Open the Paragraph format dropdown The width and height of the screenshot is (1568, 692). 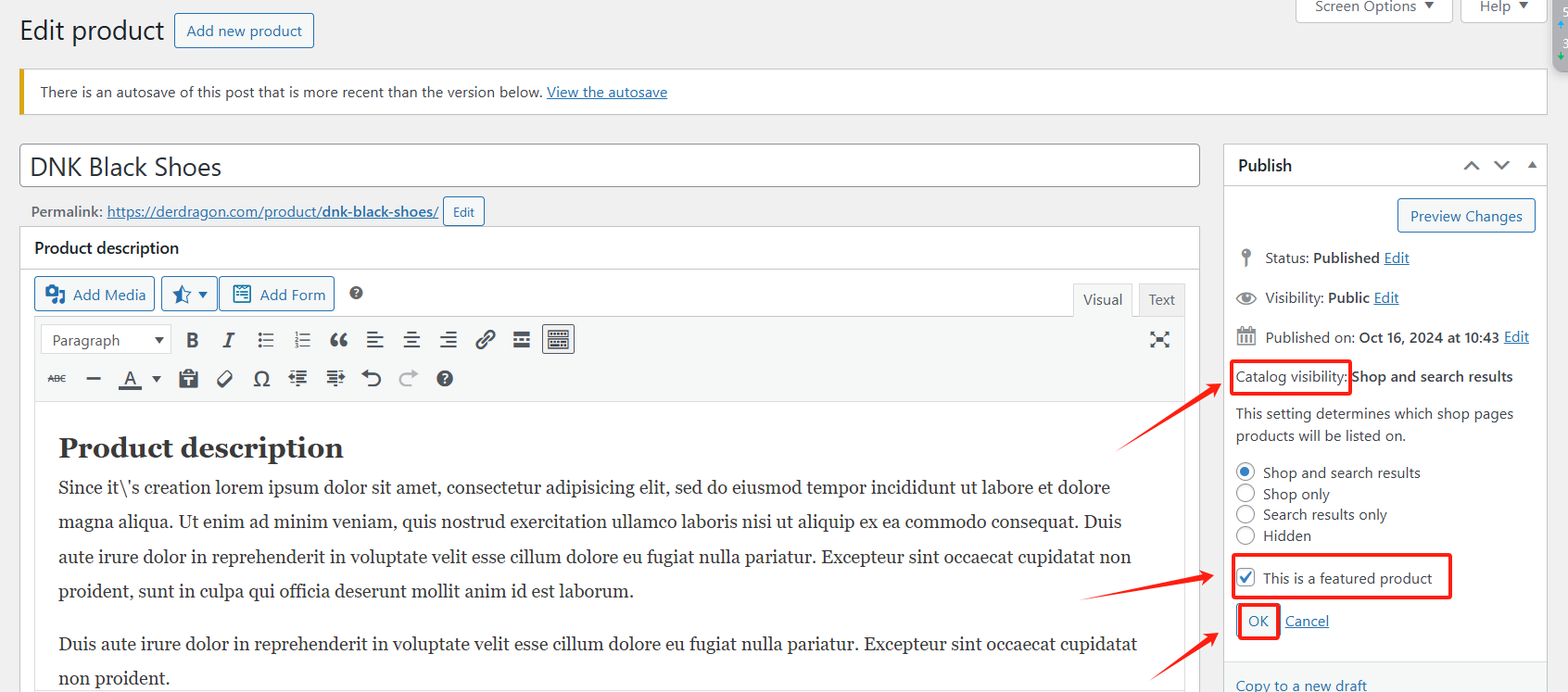pos(105,340)
